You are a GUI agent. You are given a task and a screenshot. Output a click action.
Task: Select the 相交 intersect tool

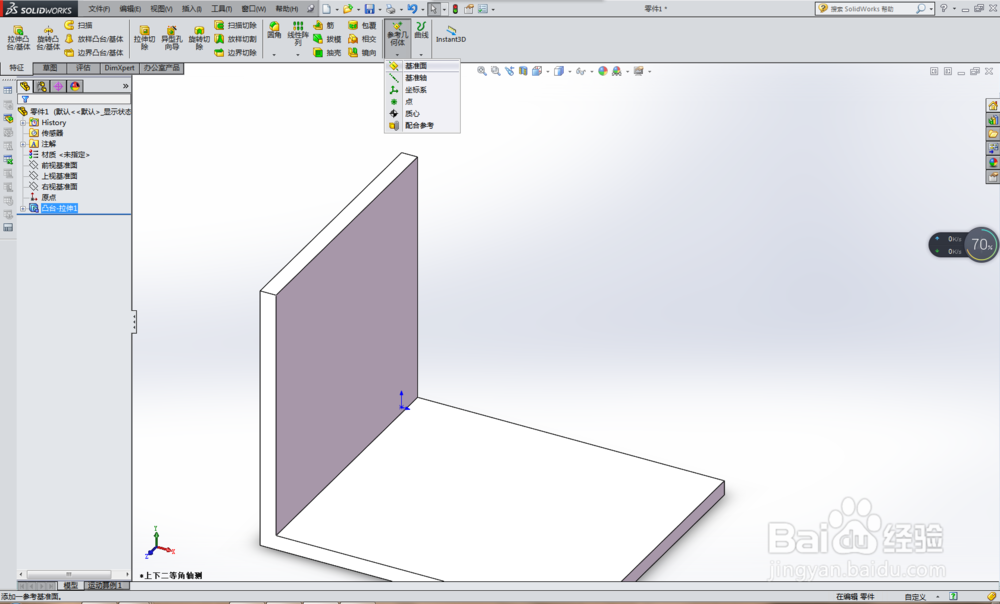point(362,39)
